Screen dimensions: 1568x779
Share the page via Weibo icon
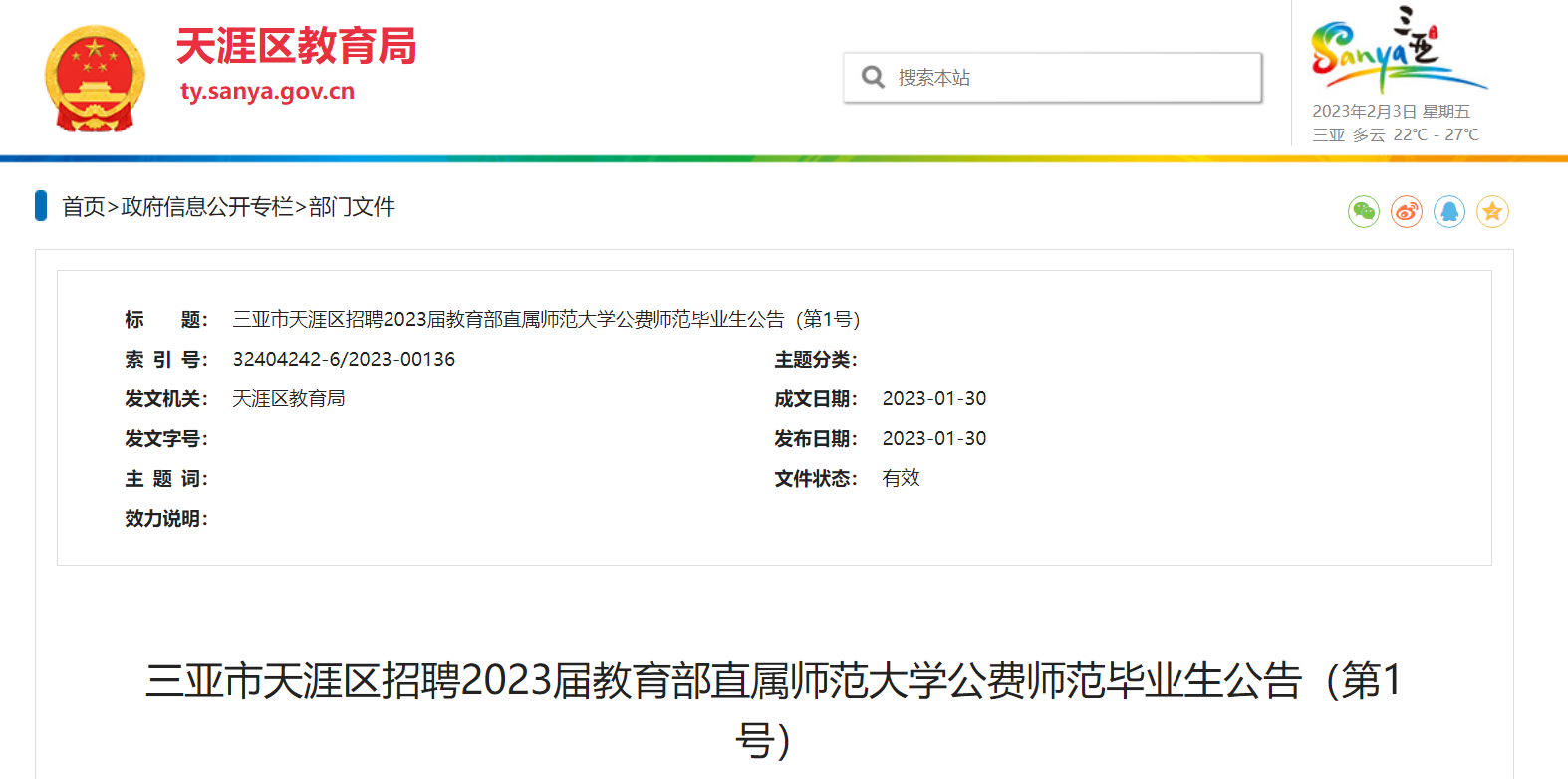pyautogui.click(x=1407, y=211)
